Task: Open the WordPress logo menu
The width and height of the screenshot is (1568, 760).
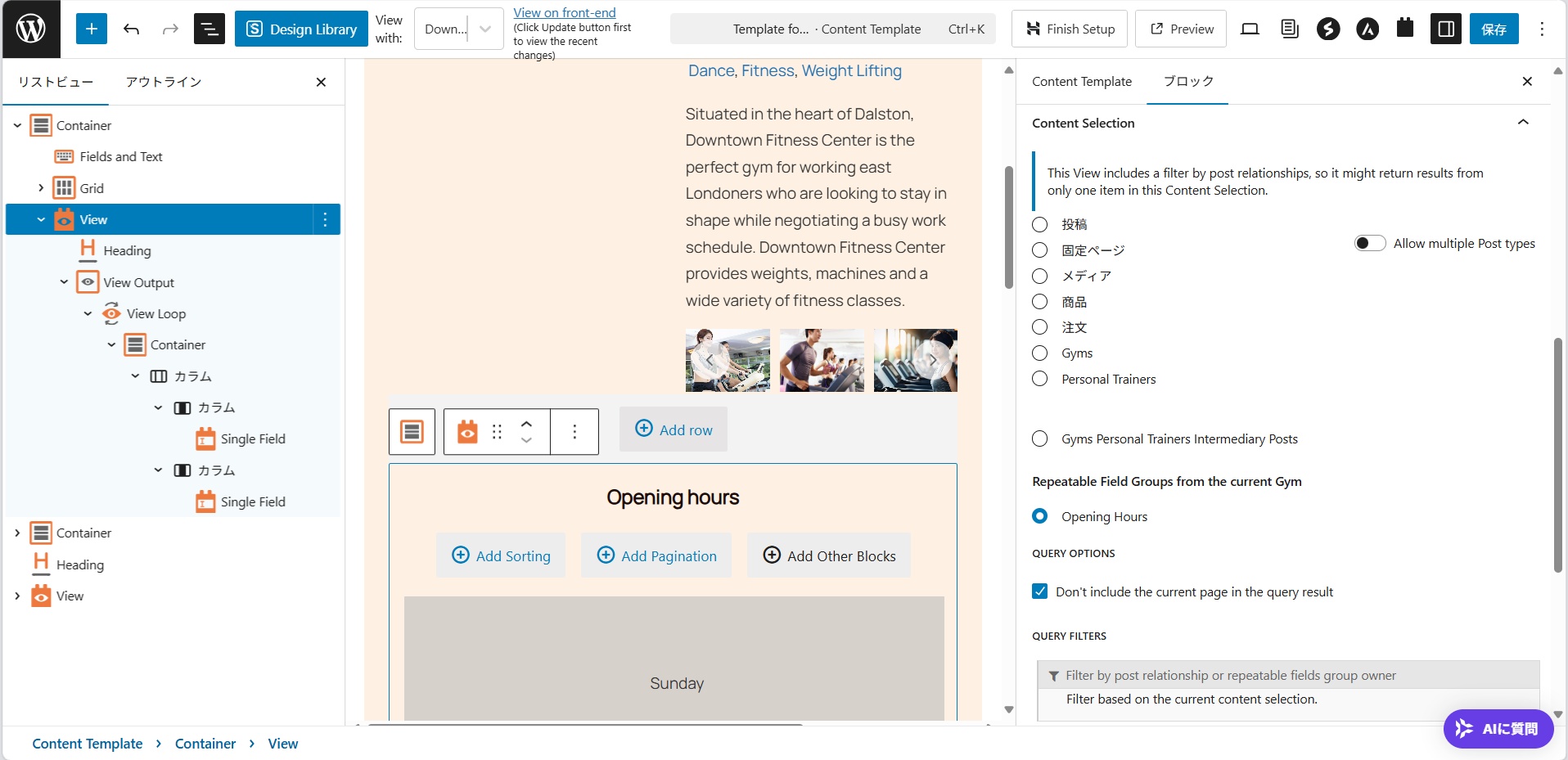Action: (x=31, y=29)
